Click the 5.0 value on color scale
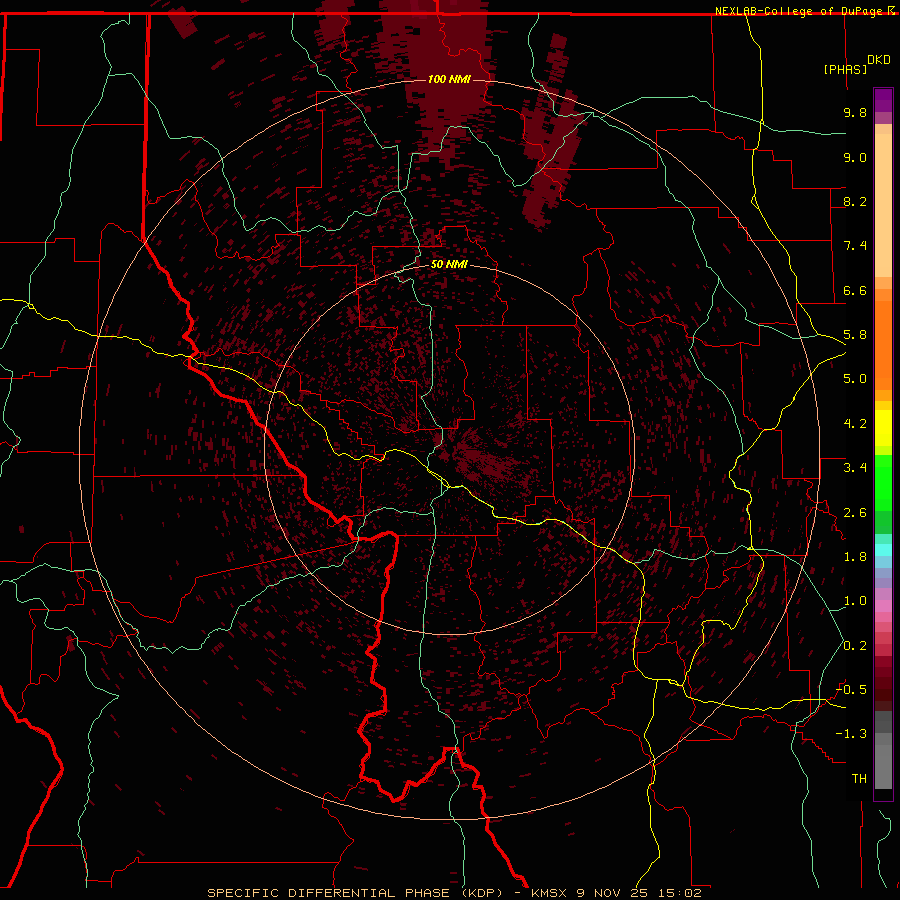 (855, 379)
